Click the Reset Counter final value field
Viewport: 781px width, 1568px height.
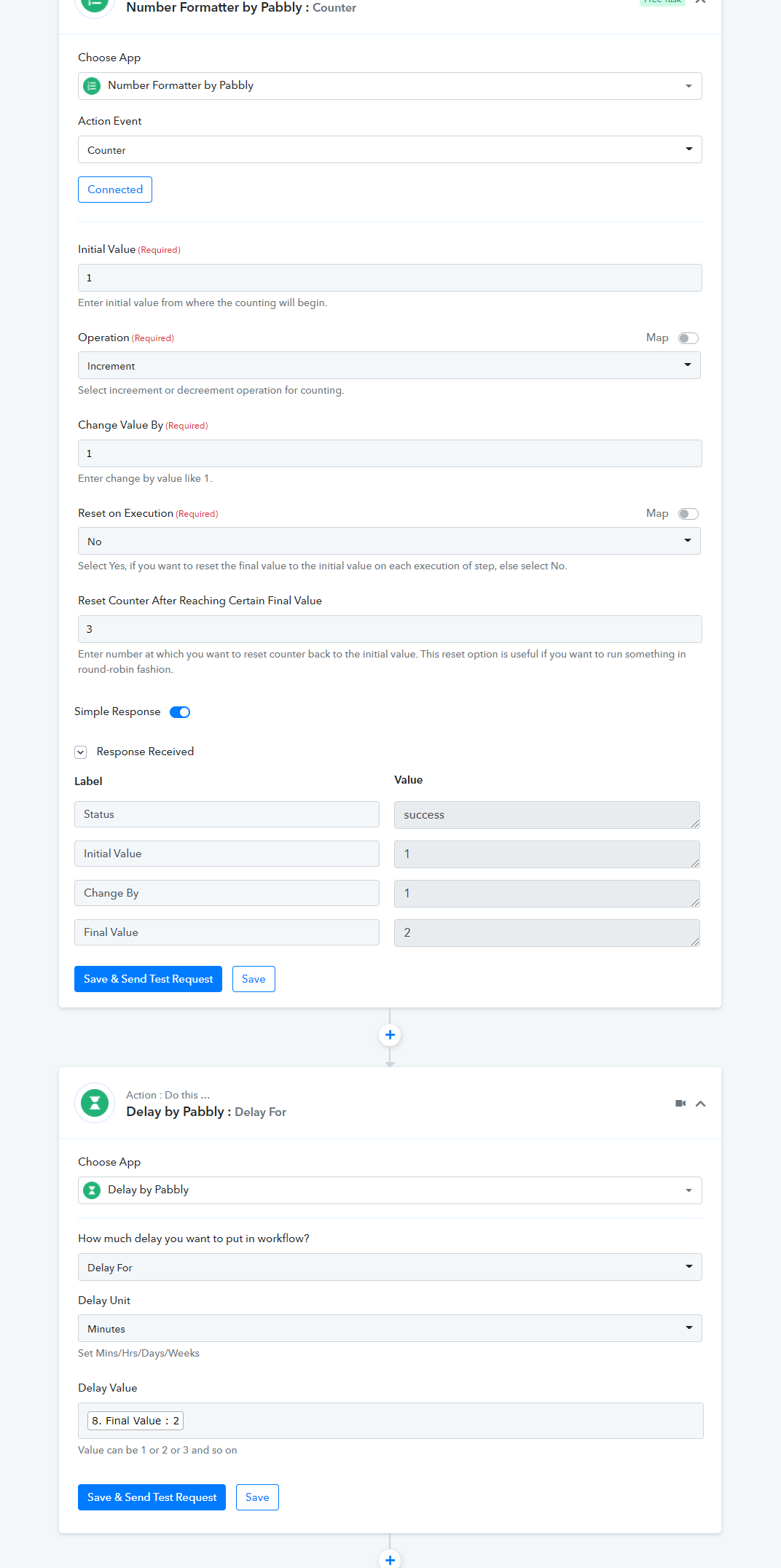[390, 629]
